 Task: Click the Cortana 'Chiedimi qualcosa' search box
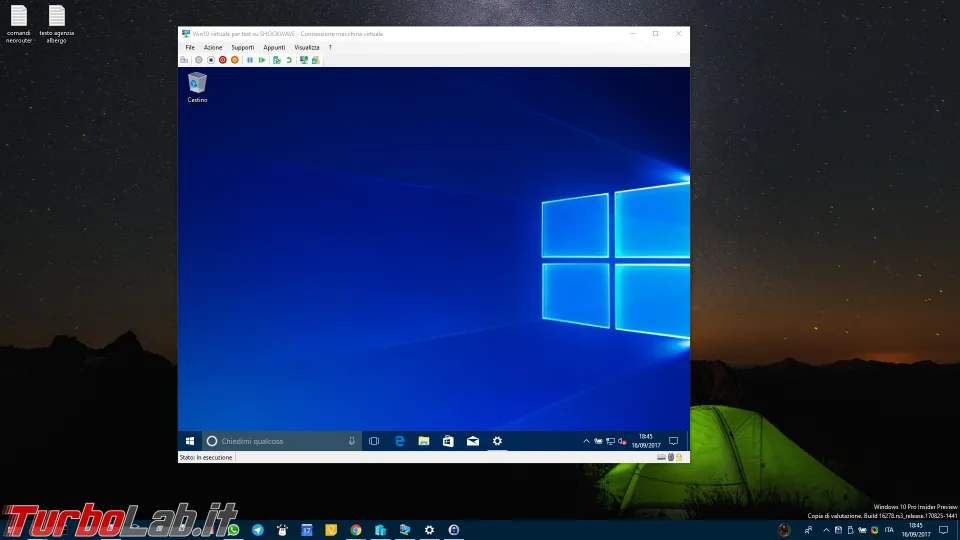[x=280, y=441]
